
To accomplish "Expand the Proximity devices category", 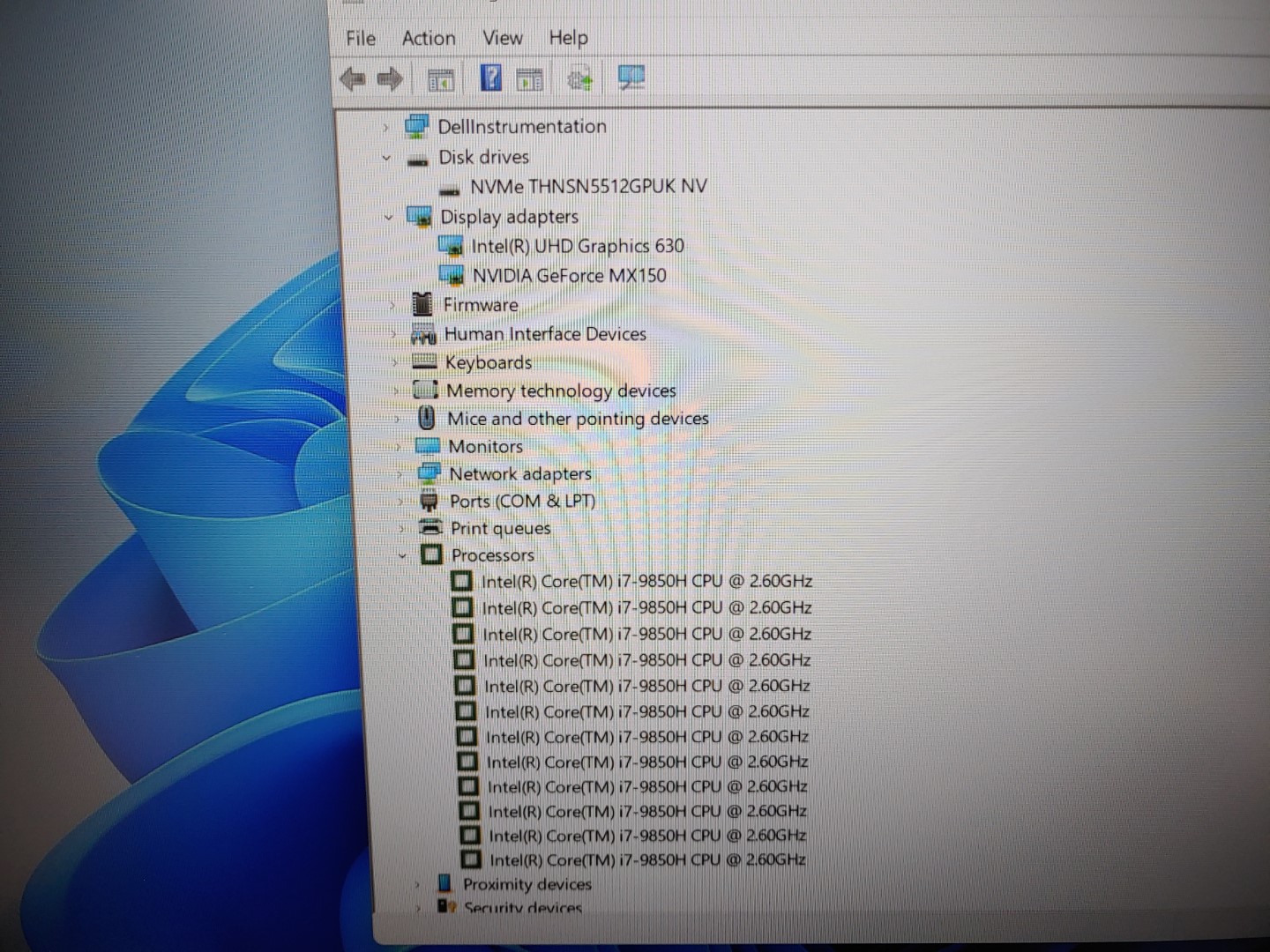I will 418,884.
